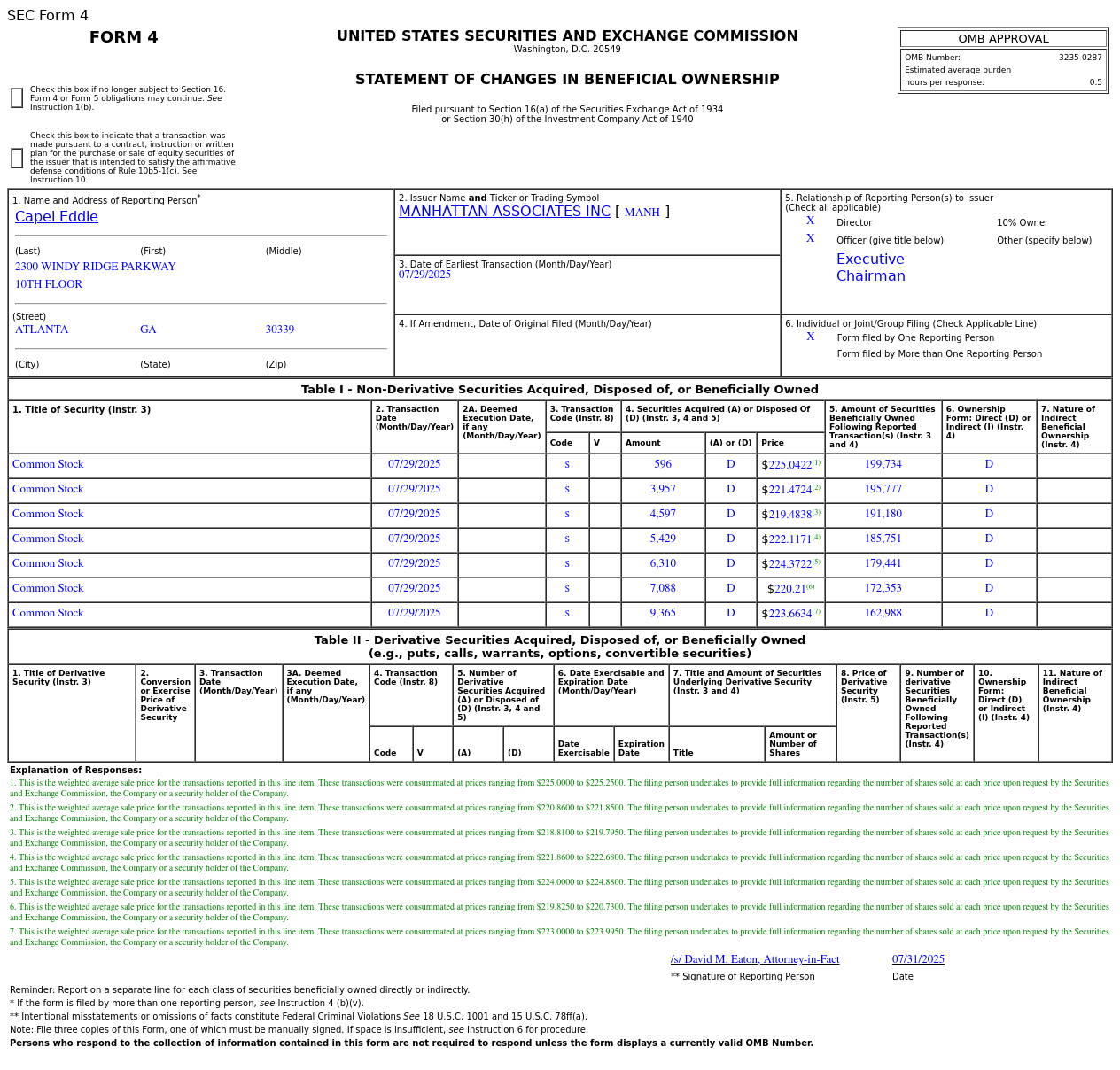Screen dimensions: 1120x1070
Task: Click the transaction date in the 3,957-share row
Action: click(414, 489)
